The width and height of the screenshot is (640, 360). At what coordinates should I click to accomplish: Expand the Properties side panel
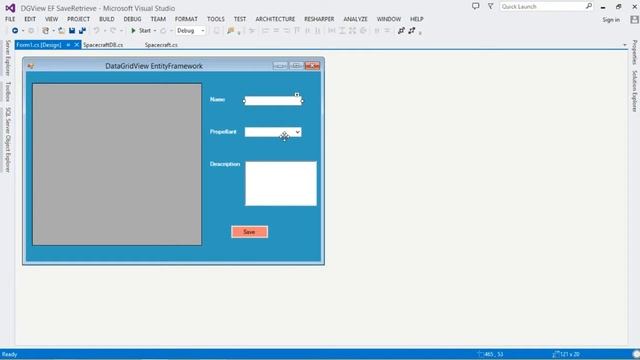634,52
